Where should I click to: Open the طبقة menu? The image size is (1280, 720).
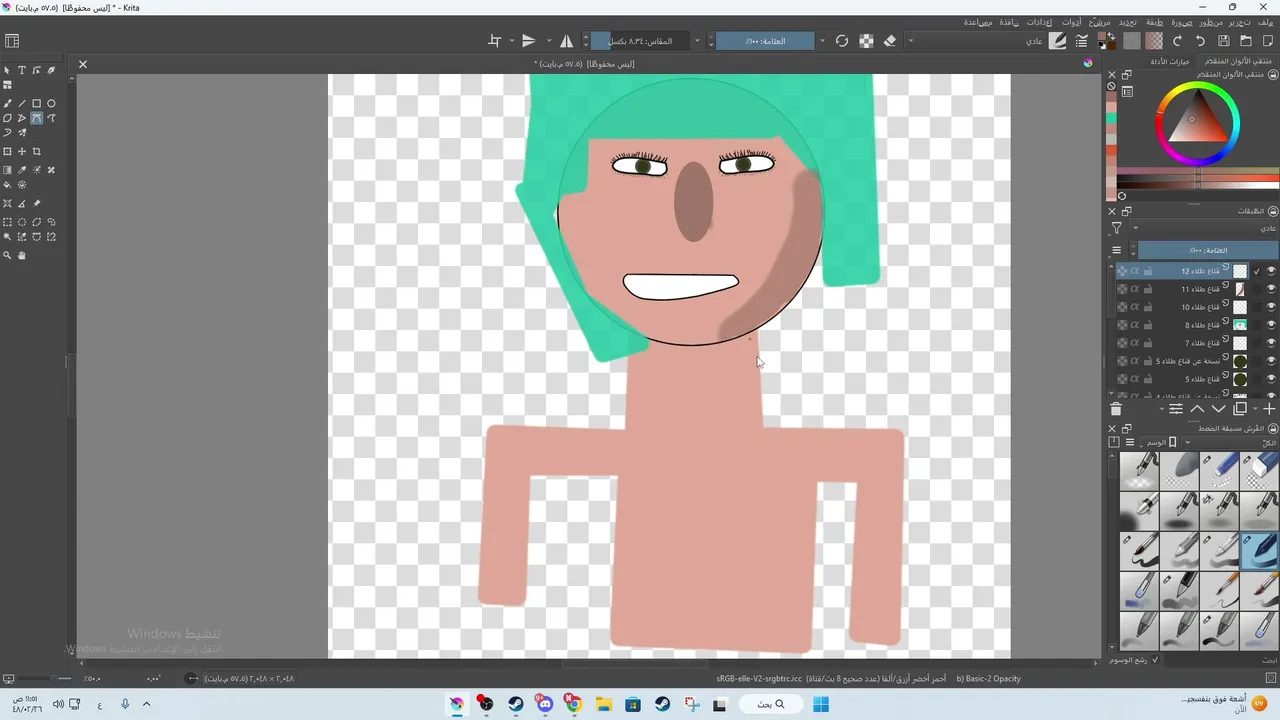(x=1154, y=22)
